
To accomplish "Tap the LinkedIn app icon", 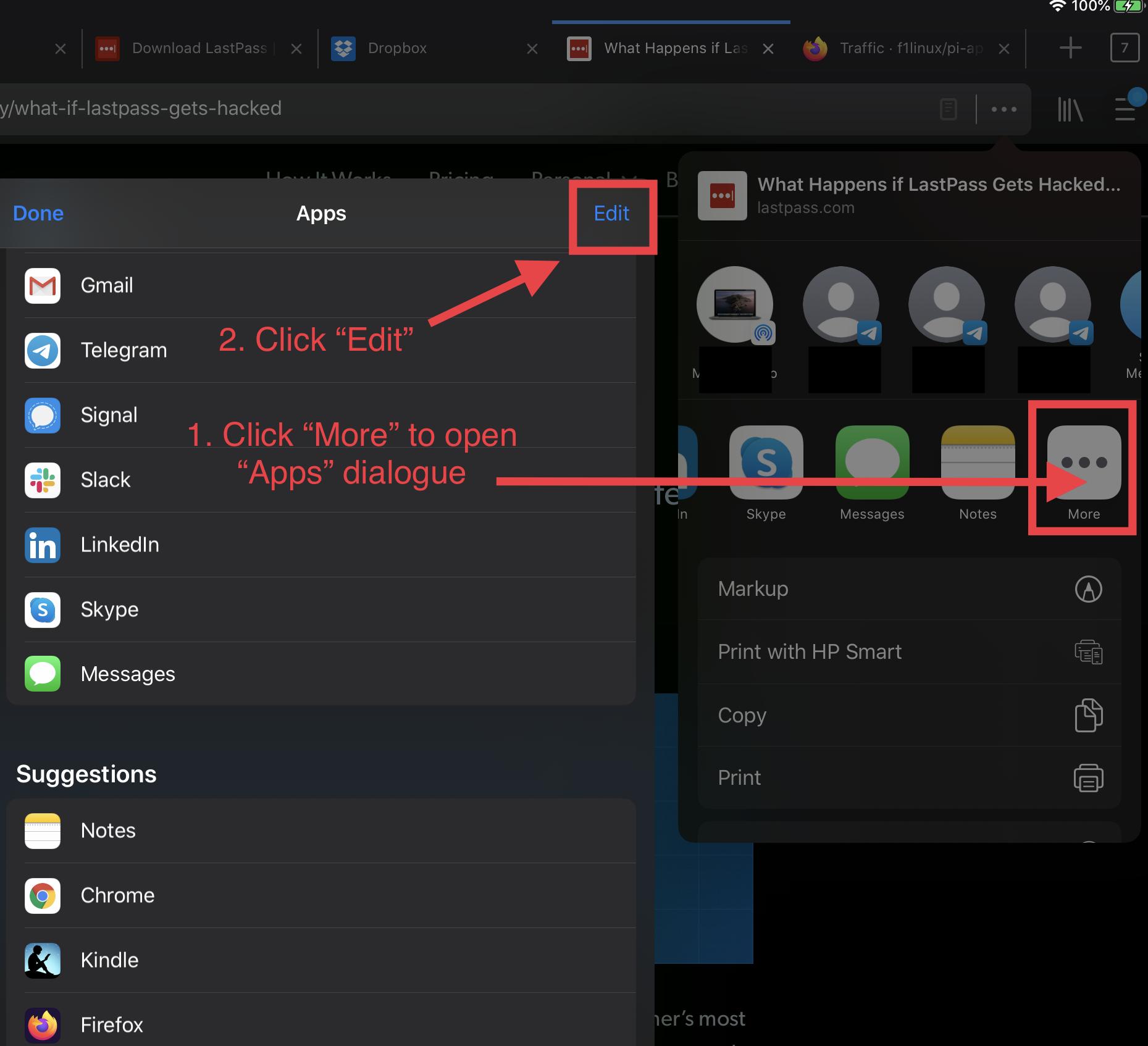I will pyautogui.click(x=43, y=545).
